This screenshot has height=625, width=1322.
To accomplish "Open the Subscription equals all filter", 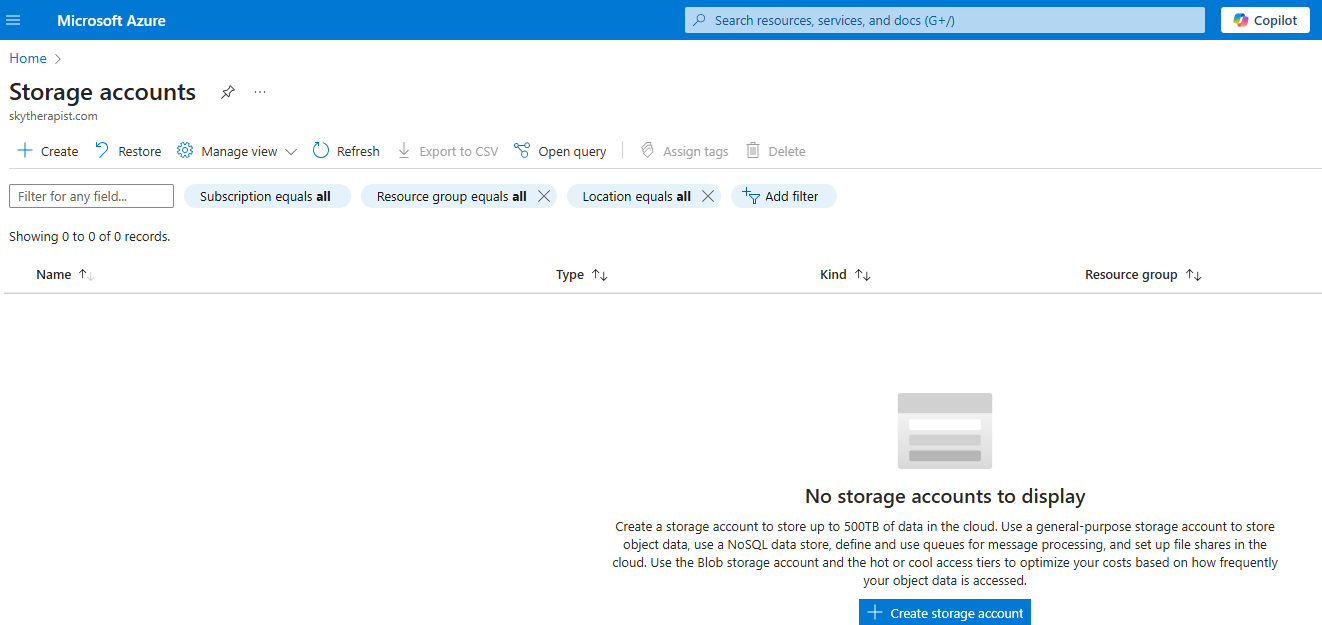I will click(266, 196).
